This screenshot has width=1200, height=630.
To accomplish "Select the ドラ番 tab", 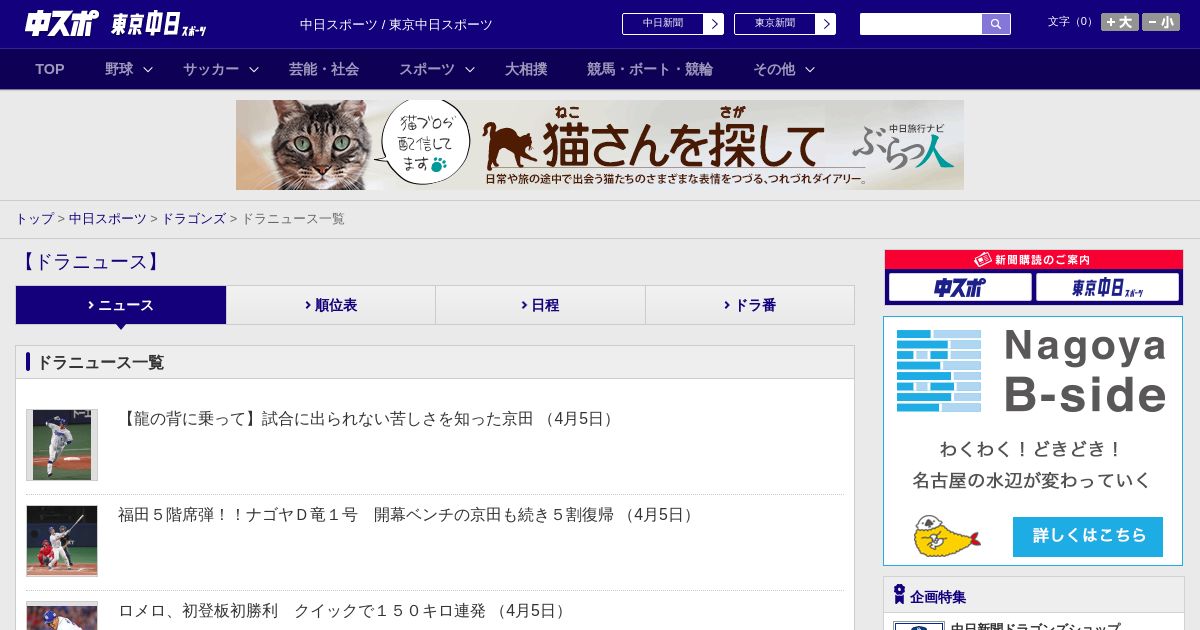I will click(750, 305).
